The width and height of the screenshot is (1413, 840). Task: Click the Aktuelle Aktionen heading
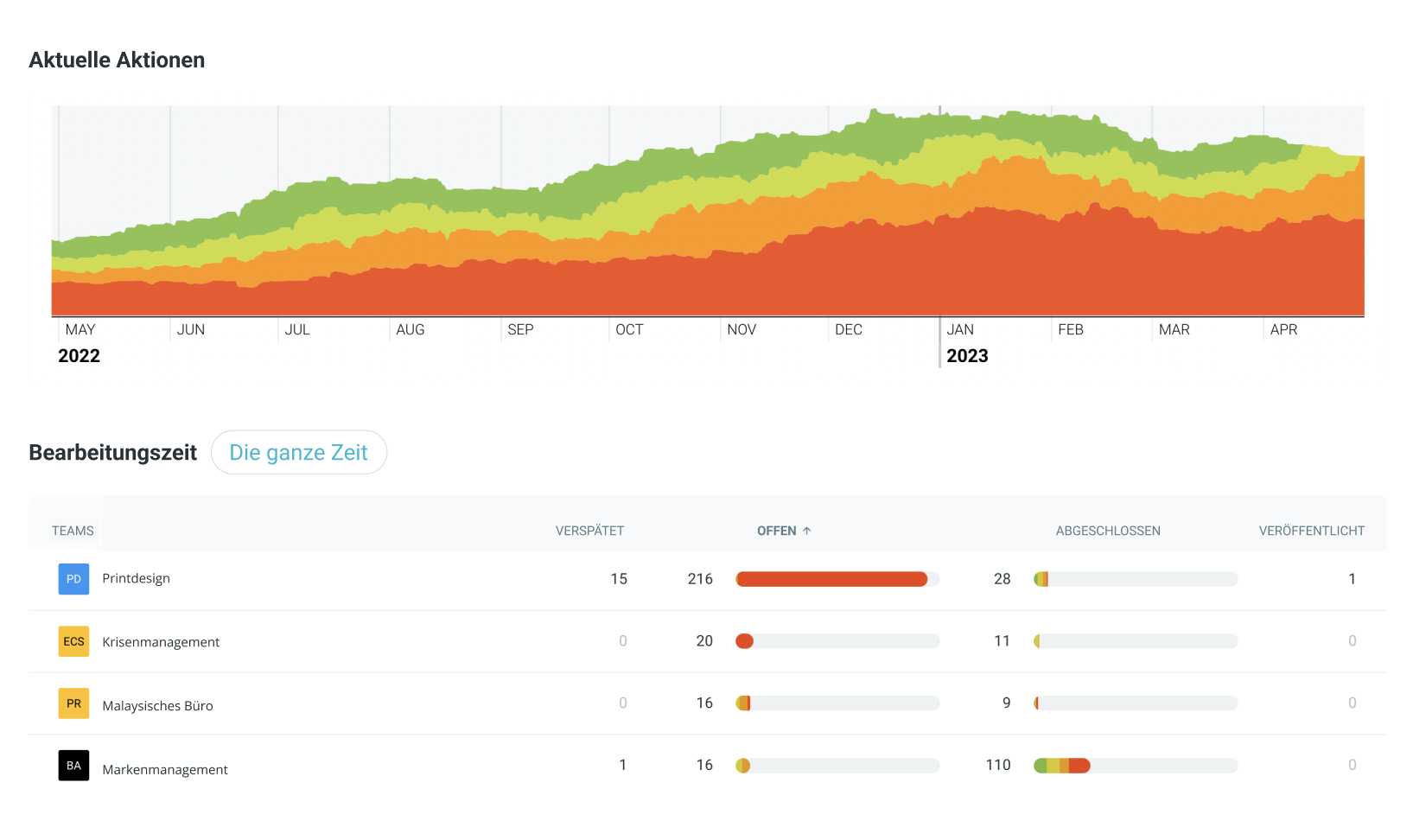coord(117,60)
